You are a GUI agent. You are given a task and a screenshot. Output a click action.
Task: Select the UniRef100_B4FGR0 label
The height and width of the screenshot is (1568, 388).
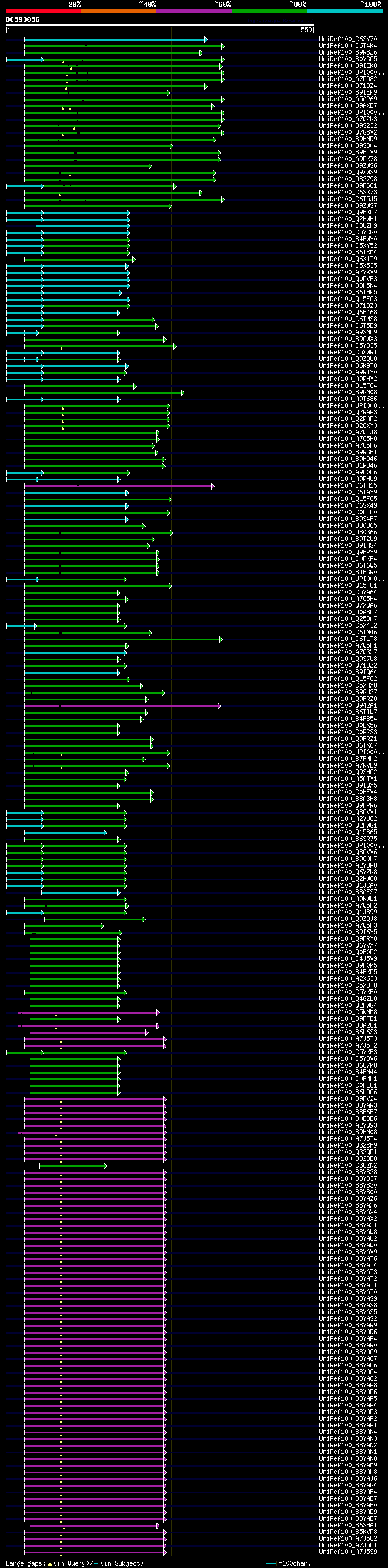(x=348, y=573)
